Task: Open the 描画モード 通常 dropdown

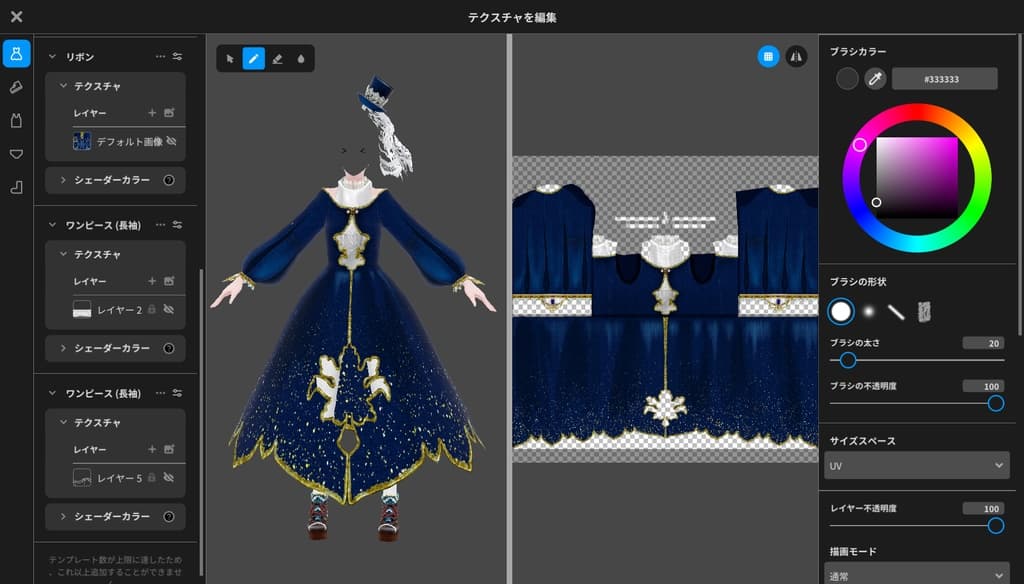Action: click(916, 574)
